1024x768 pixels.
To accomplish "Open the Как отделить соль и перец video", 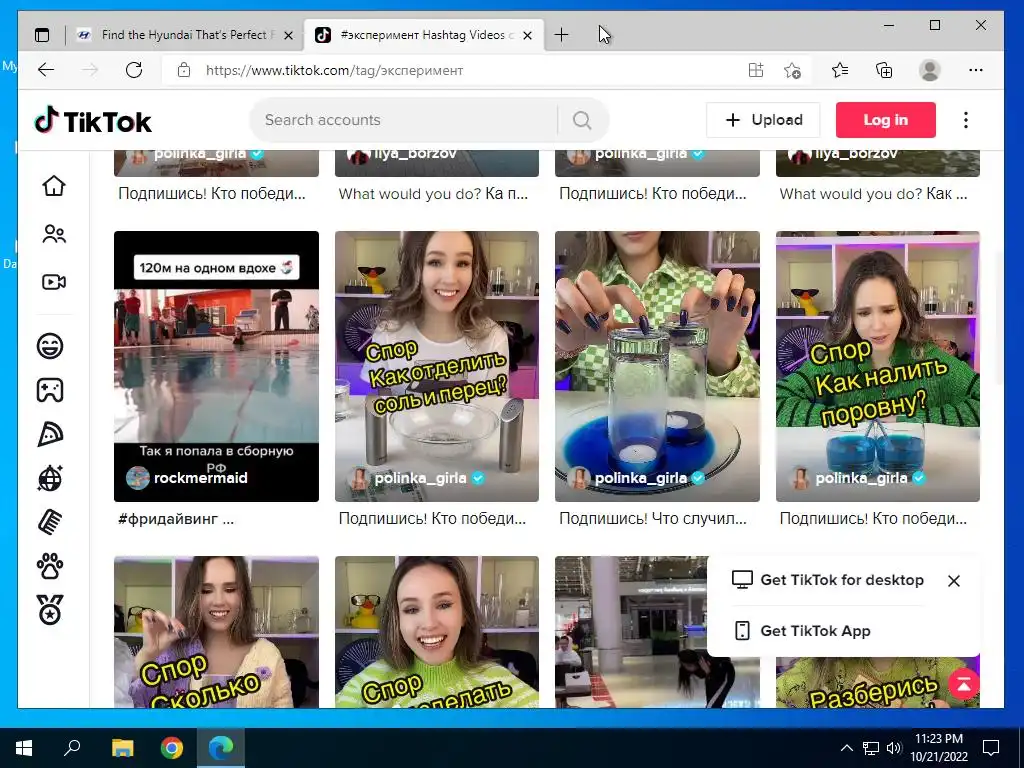I will point(437,366).
